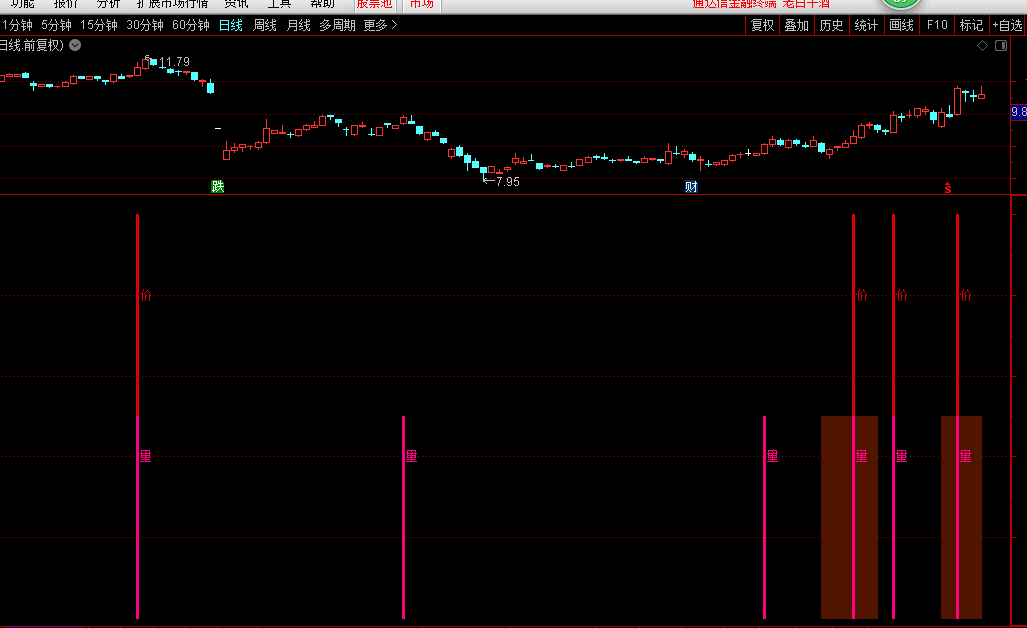Open F10 company information

[937, 25]
